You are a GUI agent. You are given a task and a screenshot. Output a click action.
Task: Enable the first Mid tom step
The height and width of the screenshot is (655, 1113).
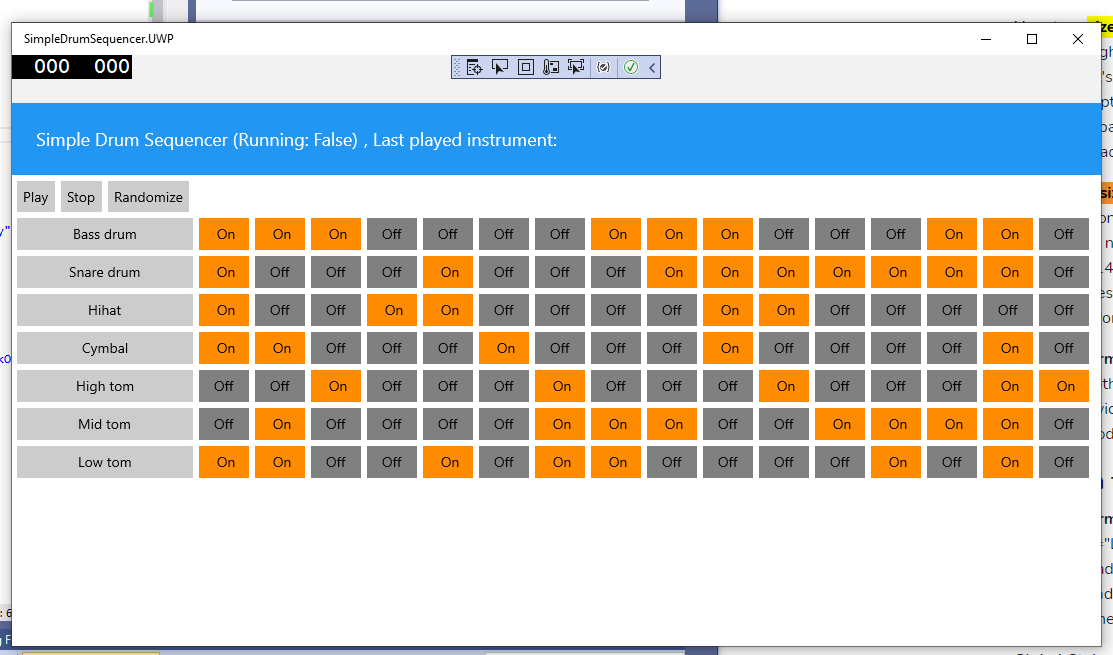click(224, 424)
